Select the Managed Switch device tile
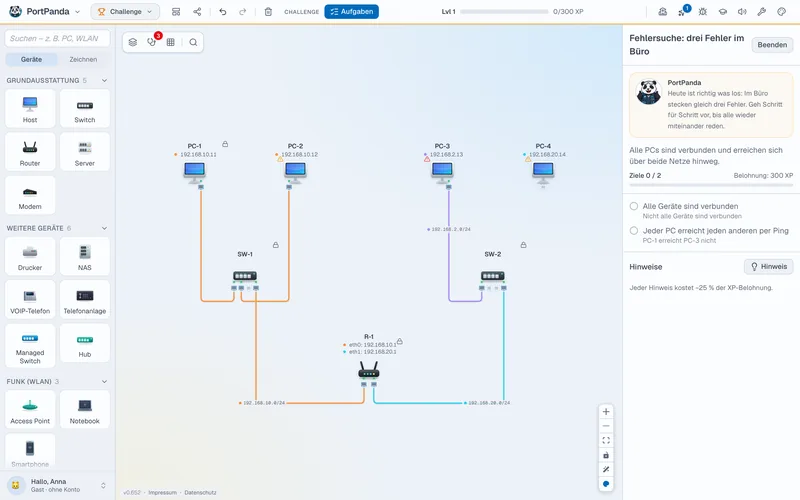This screenshot has height=500, width=800. coord(30,345)
